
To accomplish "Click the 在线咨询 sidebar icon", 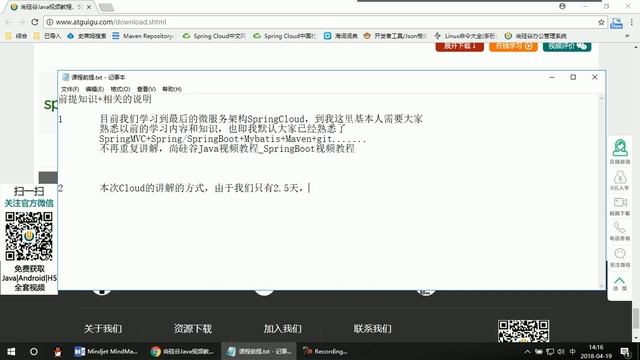I will (x=620, y=151).
